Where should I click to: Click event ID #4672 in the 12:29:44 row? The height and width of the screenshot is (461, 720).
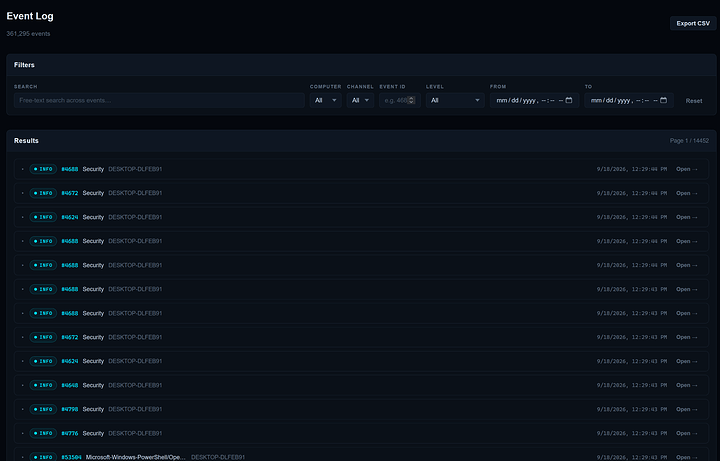70,193
